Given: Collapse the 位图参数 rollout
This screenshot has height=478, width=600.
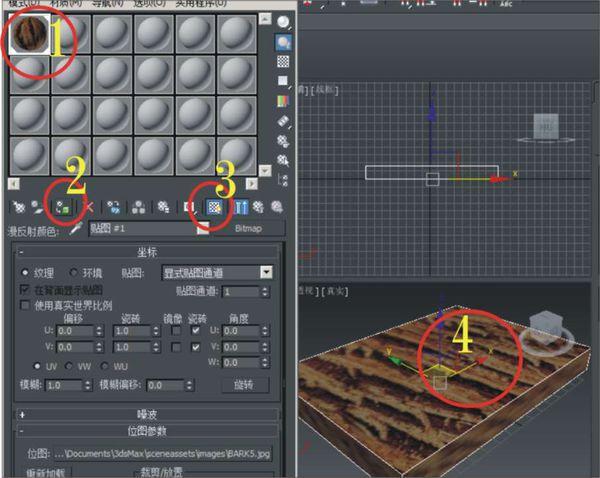Looking at the screenshot, I should (147, 431).
